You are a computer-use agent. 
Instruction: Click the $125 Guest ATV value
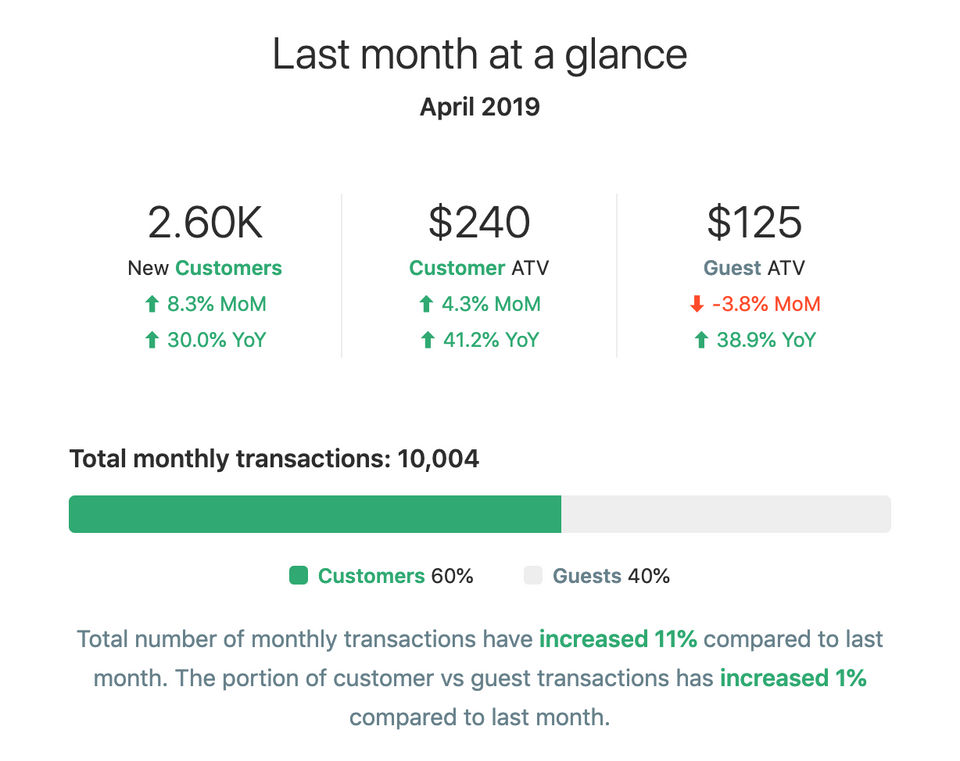click(x=754, y=222)
